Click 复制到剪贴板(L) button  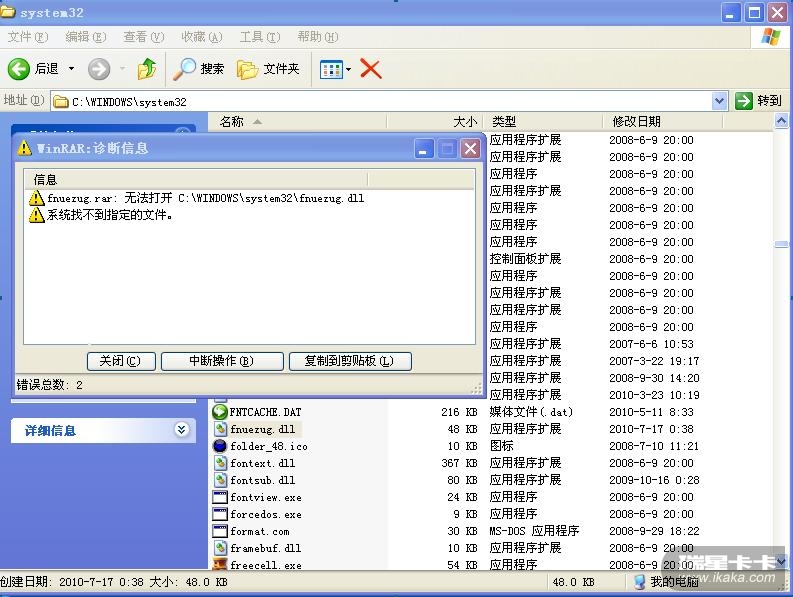(x=350, y=361)
